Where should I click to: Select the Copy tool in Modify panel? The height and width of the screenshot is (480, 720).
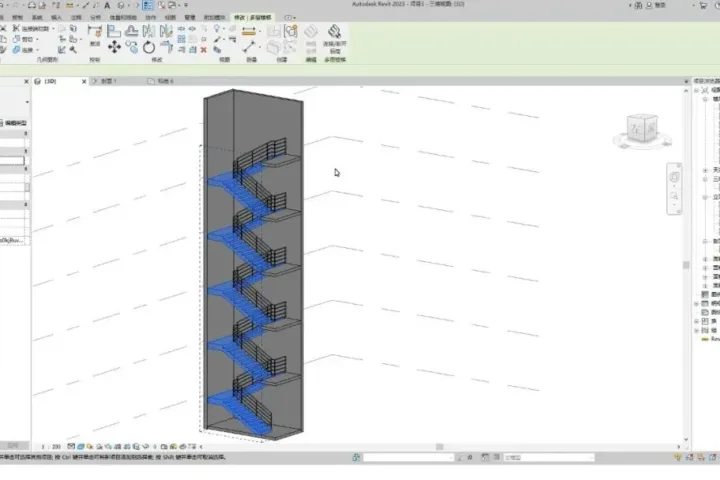(x=132, y=47)
